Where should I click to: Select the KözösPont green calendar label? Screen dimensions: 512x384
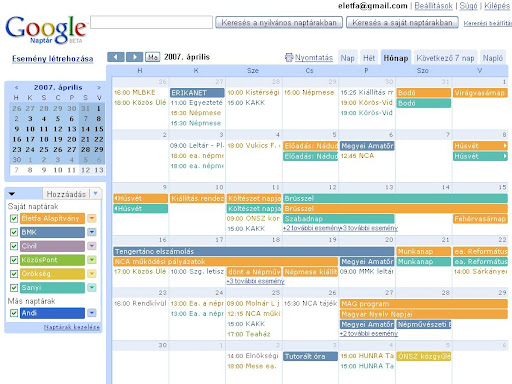tap(52, 260)
